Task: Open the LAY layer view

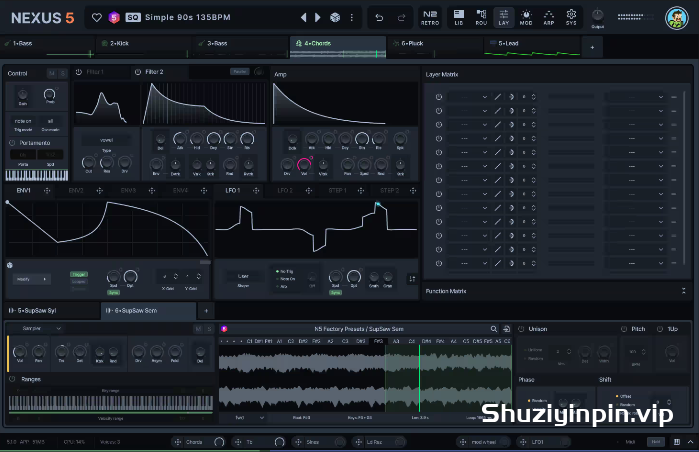Action: 504,17
